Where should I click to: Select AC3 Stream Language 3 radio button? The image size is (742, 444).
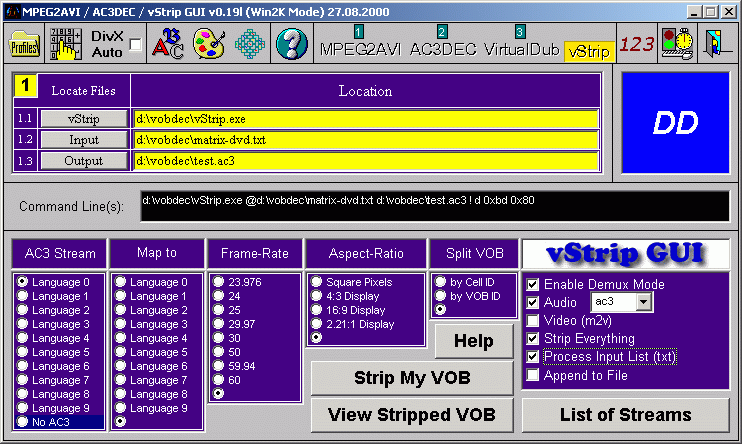(x=22, y=324)
